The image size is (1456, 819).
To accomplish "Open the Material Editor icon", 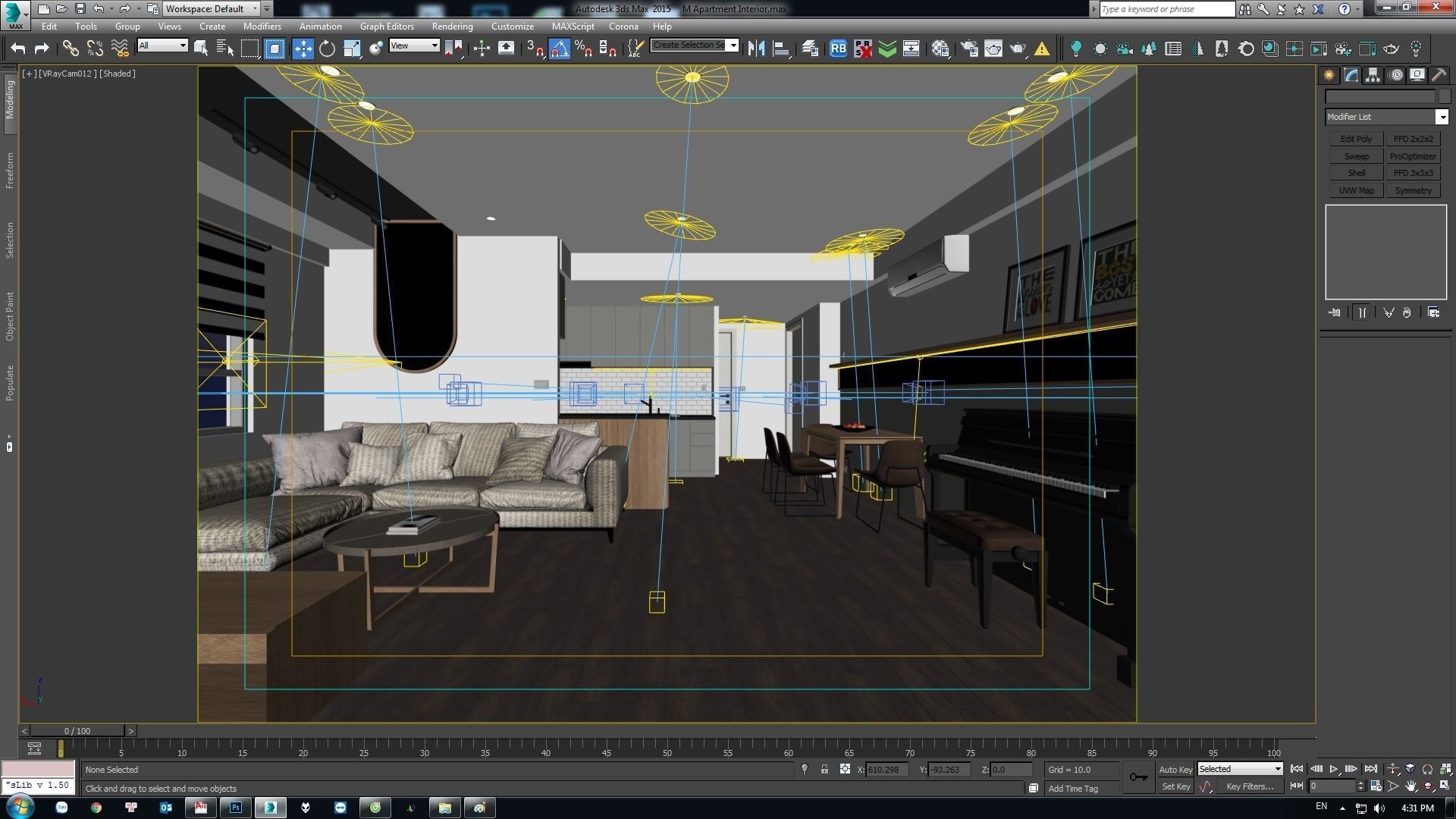I will [940, 49].
